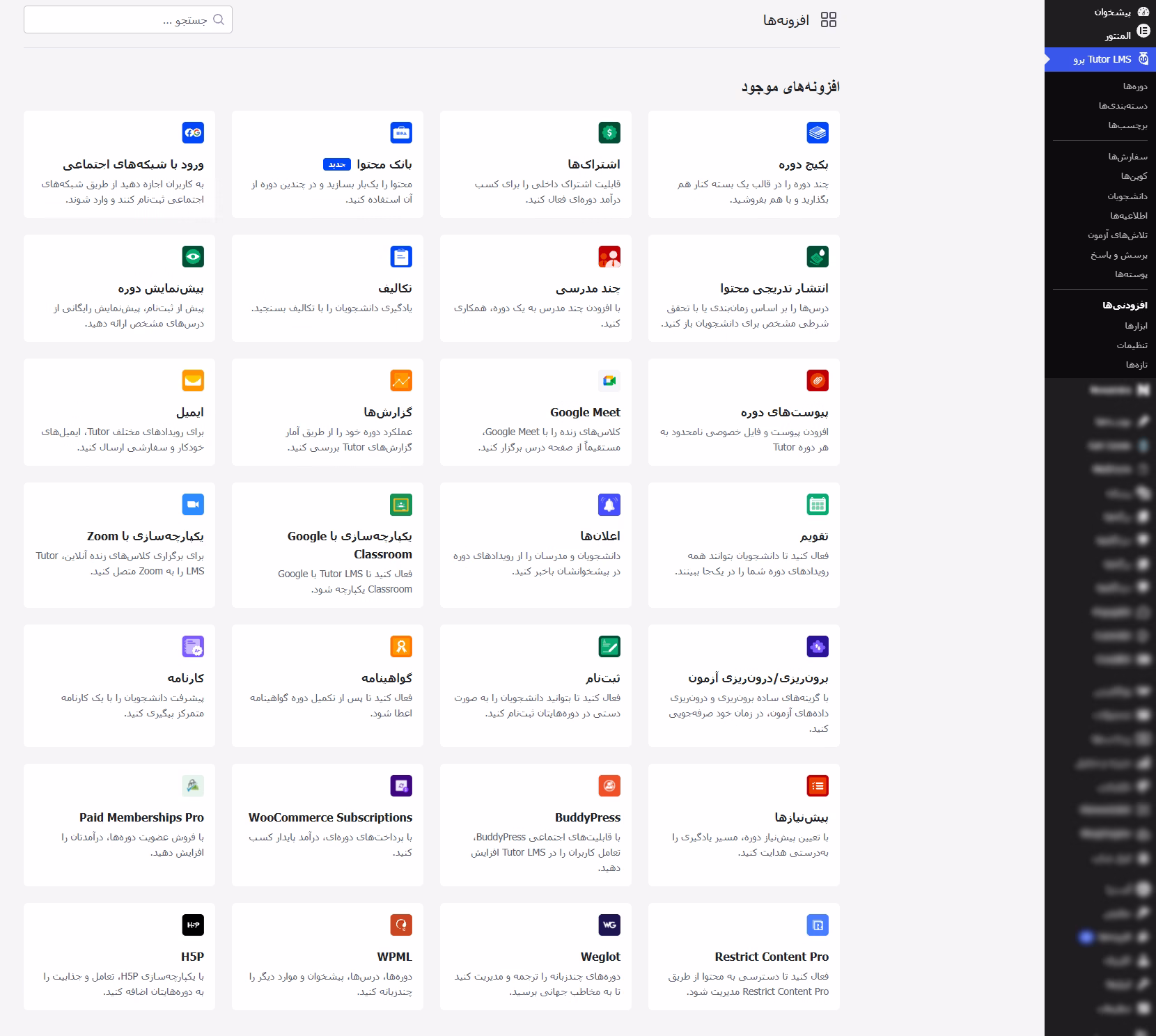Click the Paid Memberships Pro card title
The image size is (1156, 1036).
[141, 817]
